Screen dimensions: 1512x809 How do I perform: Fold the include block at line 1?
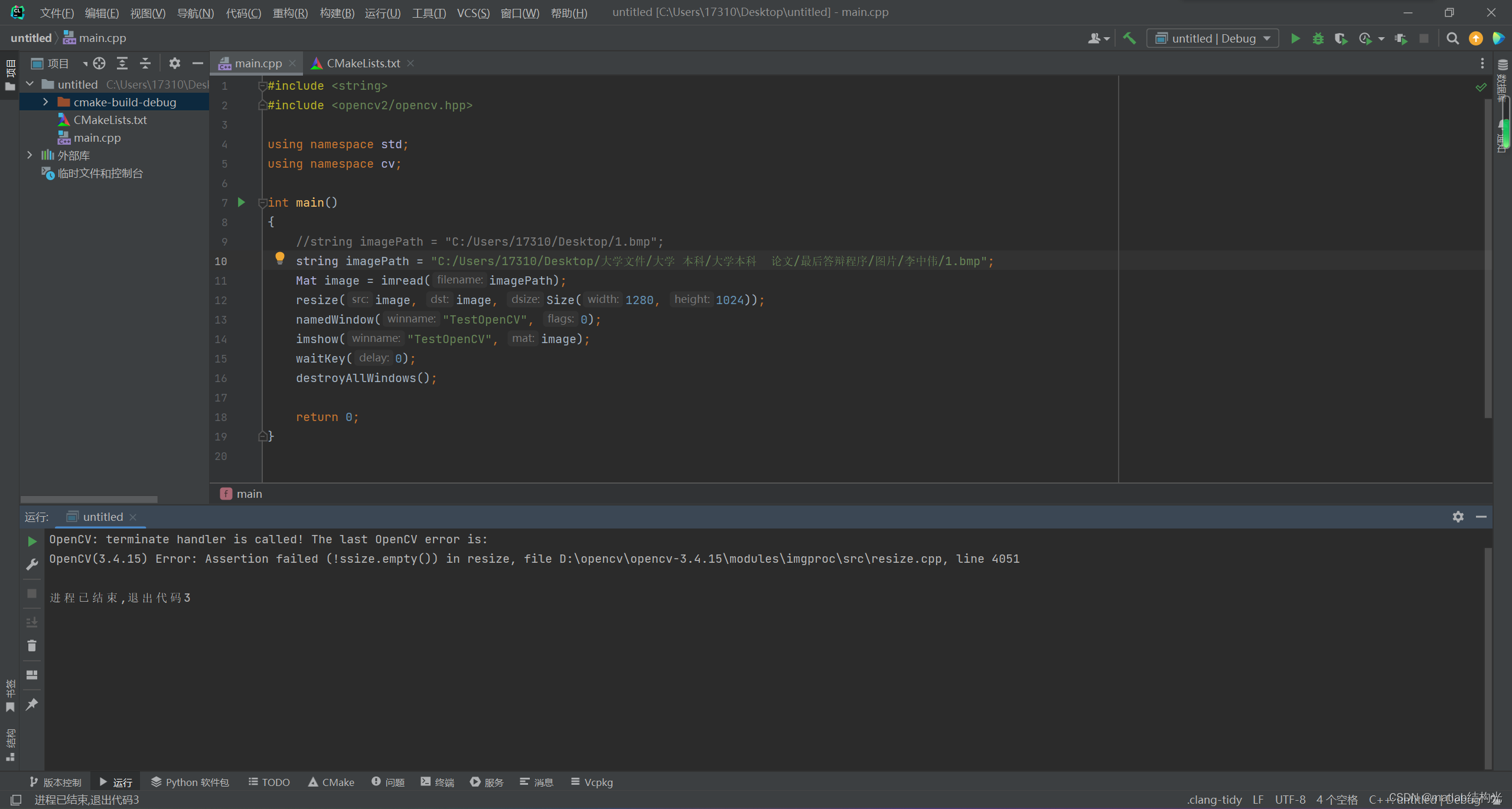pyautogui.click(x=262, y=86)
